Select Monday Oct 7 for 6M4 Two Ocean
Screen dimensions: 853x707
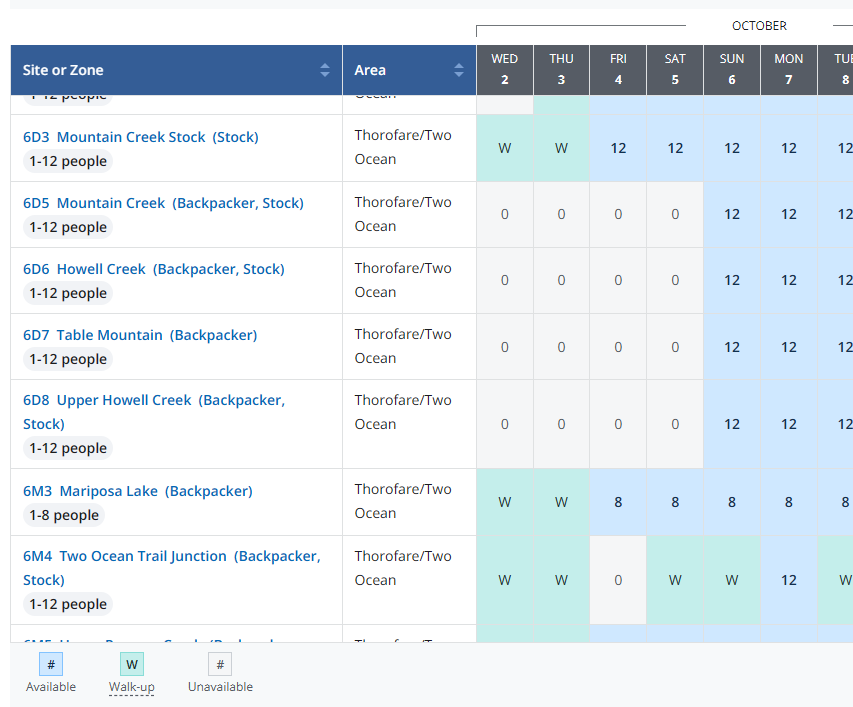[x=789, y=580]
